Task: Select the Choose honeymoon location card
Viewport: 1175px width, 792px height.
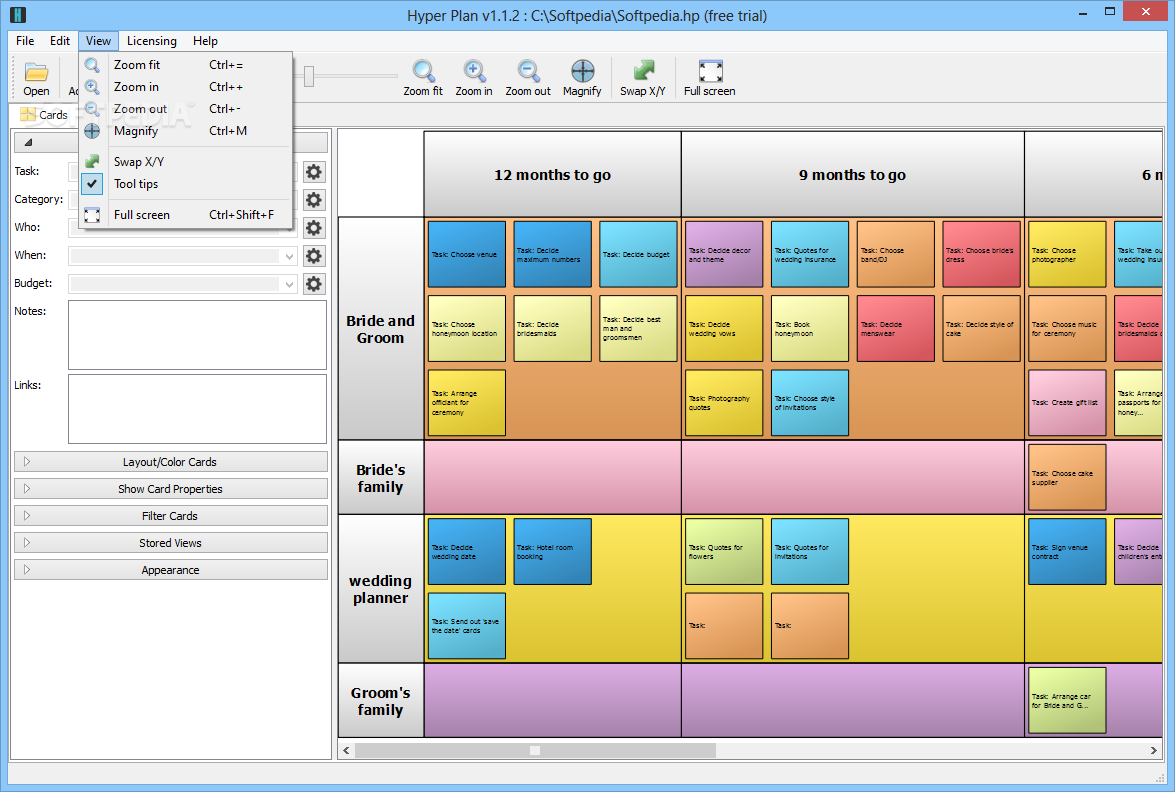Action: [x=467, y=328]
